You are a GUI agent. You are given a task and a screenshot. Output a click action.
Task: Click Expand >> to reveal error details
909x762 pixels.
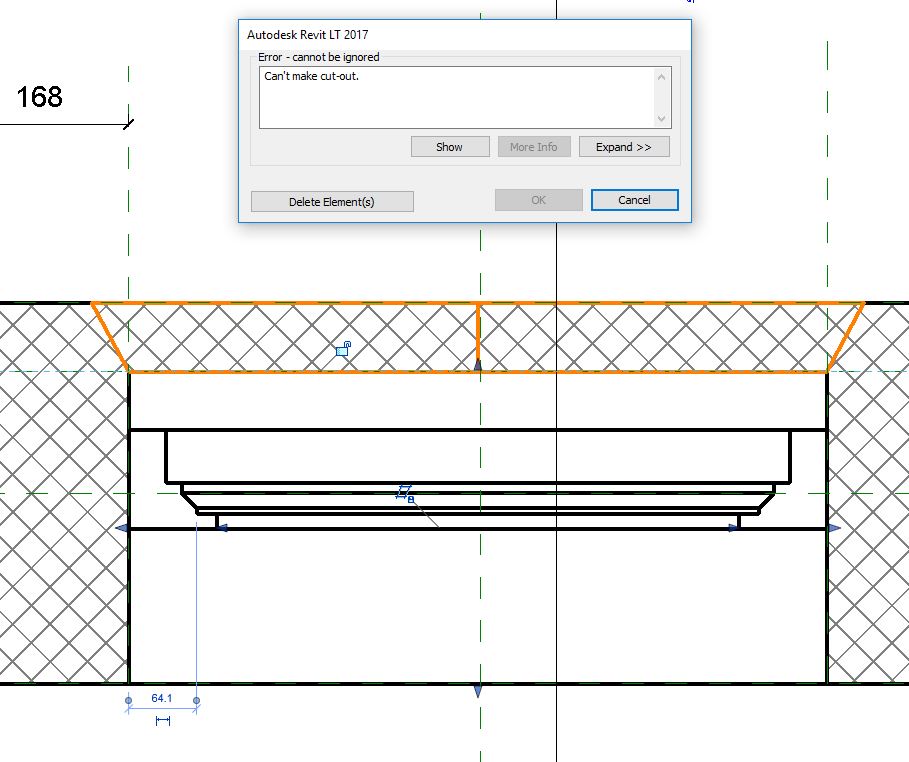click(x=623, y=146)
